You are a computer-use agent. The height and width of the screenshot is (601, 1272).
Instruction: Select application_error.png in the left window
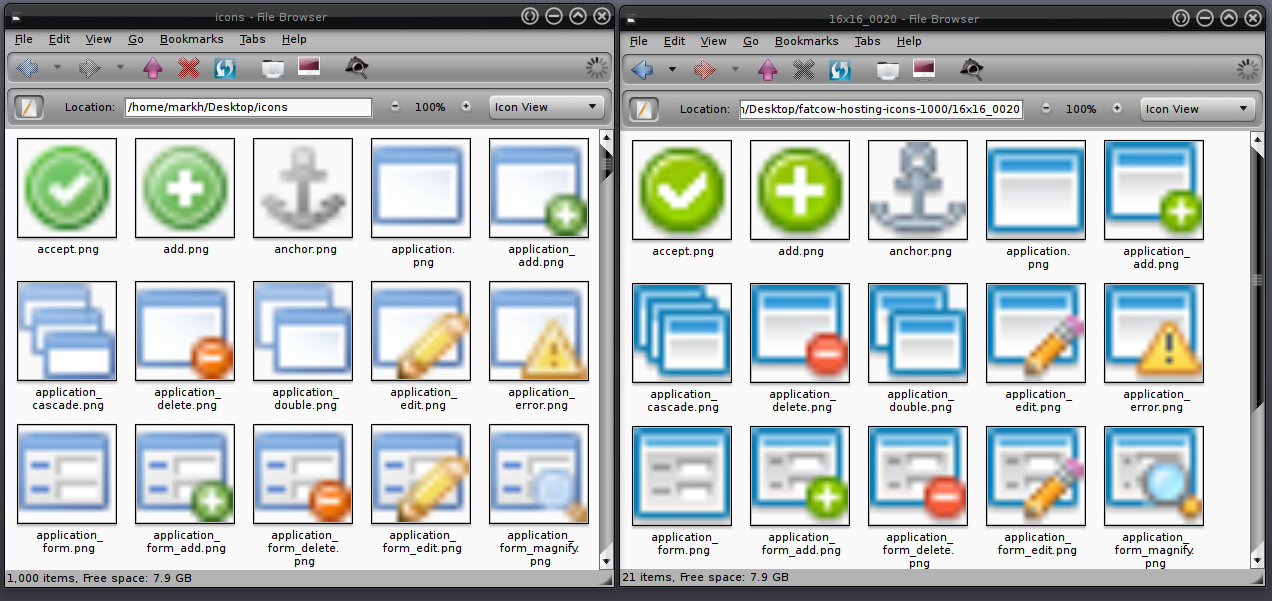pyautogui.click(x=538, y=331)
